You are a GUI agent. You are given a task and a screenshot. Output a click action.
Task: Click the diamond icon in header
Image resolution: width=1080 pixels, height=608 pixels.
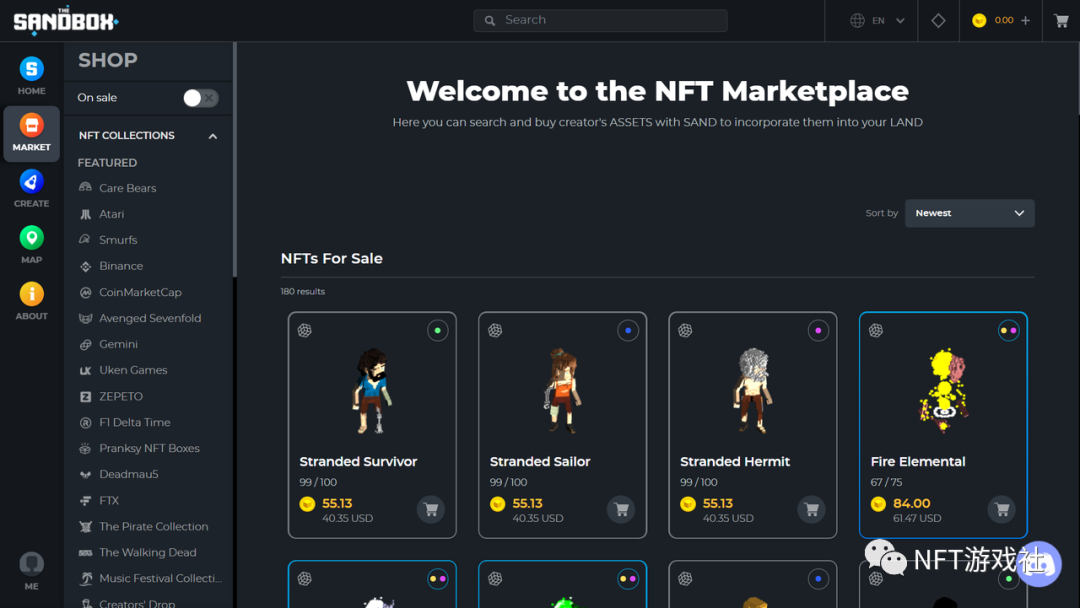click(x=938, y=21)
